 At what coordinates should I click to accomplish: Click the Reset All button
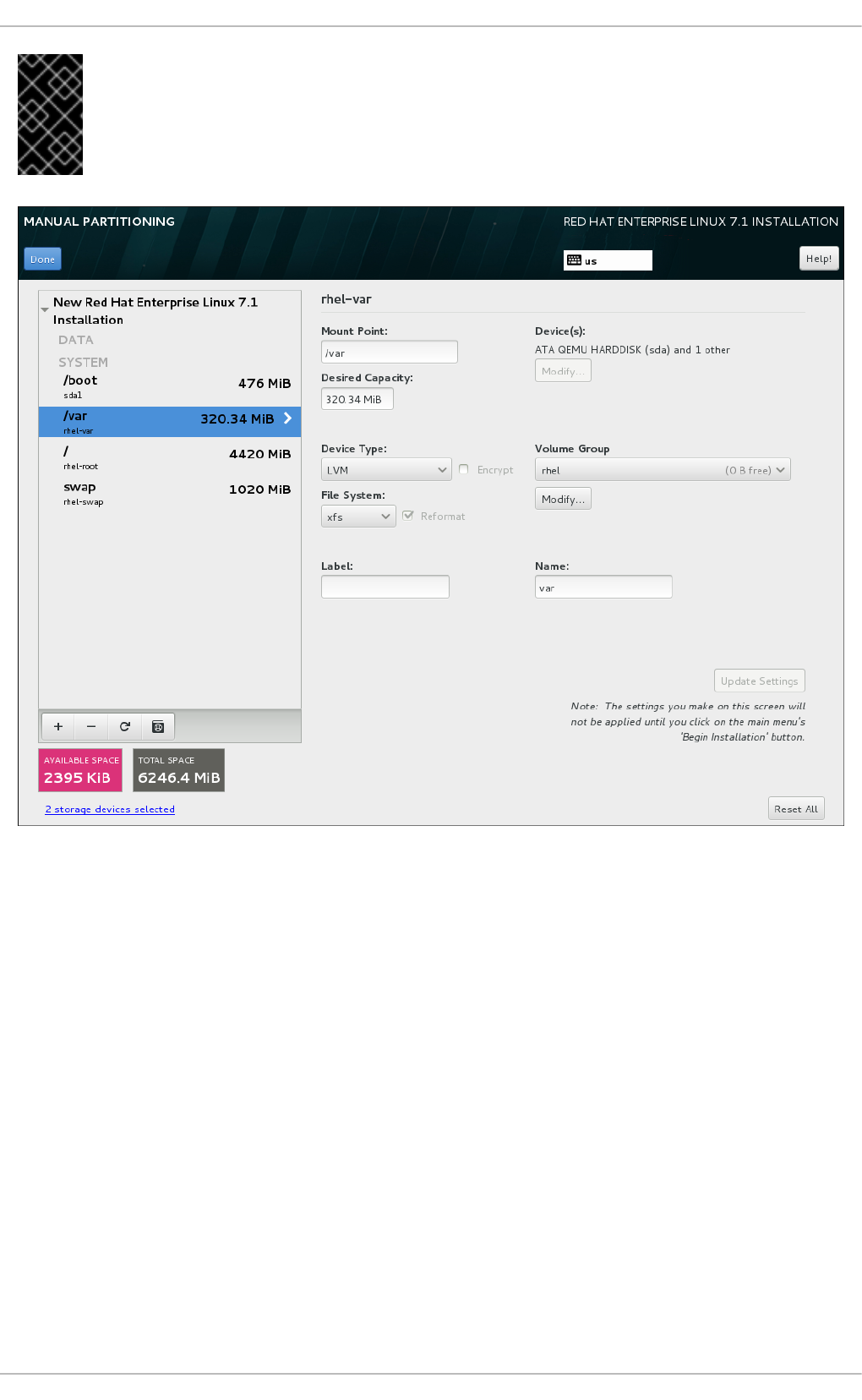[796, 808]
